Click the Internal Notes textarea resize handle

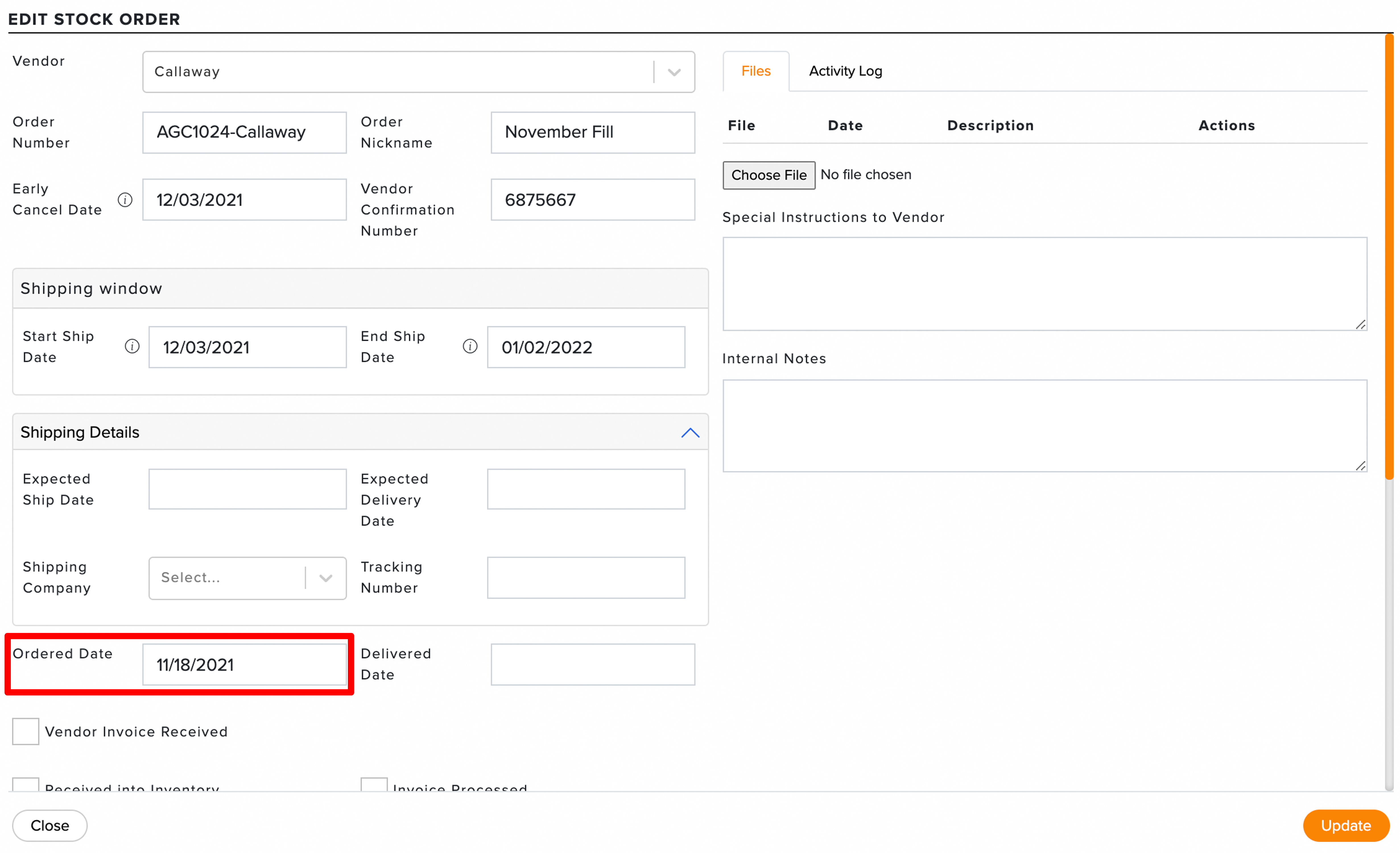click(x=1360, y=466)
